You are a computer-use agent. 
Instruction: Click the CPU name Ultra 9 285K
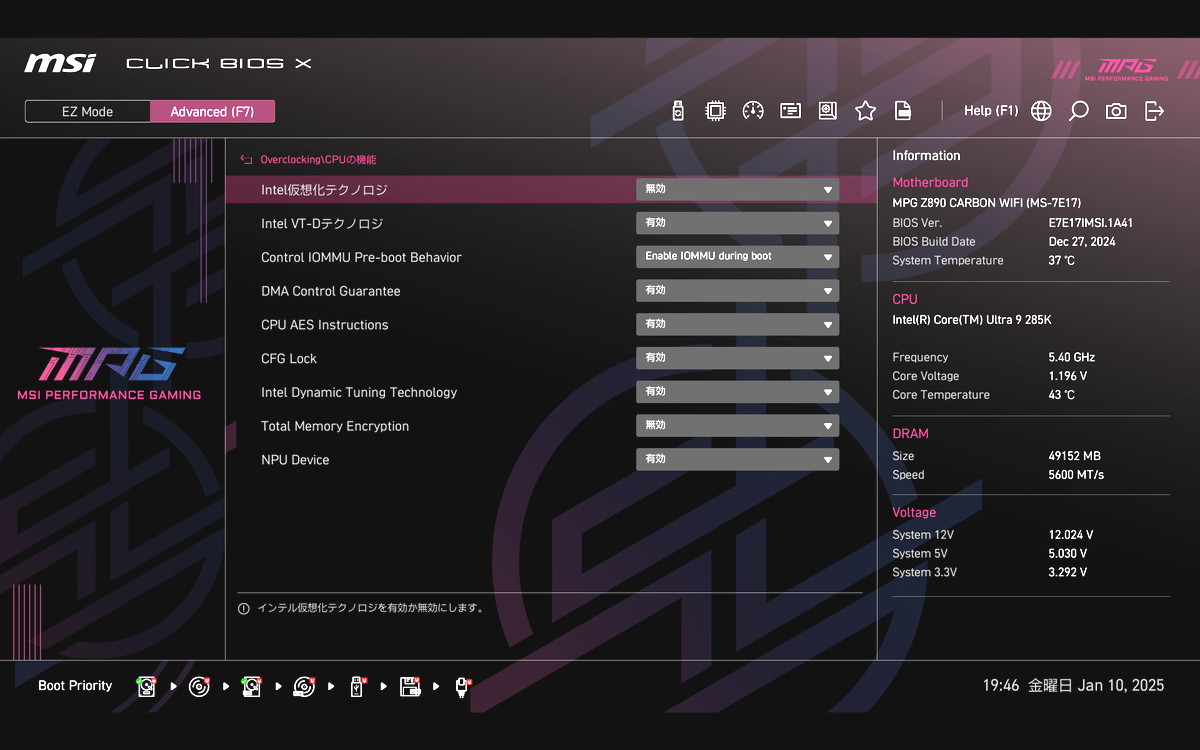click(972, 320)
